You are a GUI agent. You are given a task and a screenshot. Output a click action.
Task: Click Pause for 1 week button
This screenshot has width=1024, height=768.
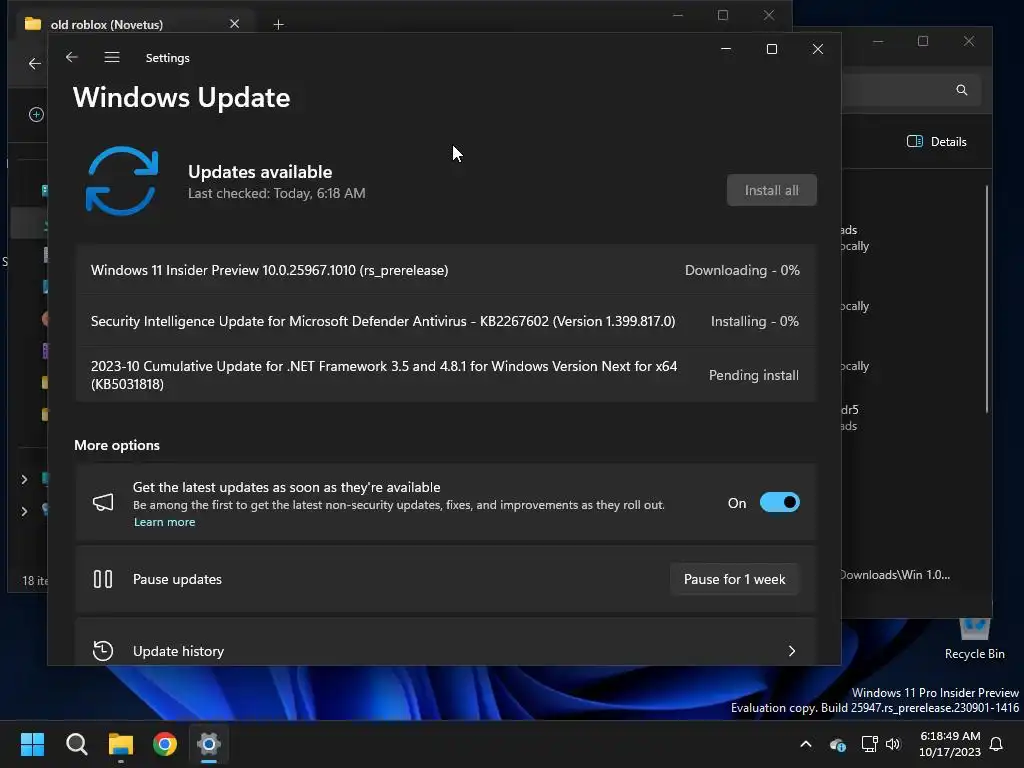point(734,579)
